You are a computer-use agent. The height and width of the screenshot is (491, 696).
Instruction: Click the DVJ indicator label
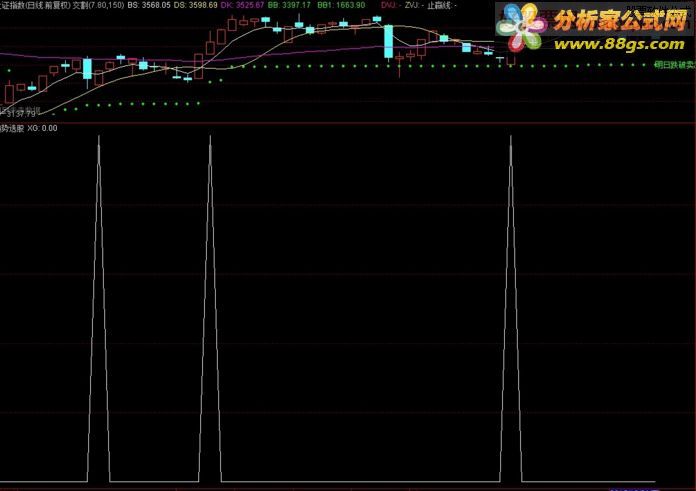[x=389, y=5]
